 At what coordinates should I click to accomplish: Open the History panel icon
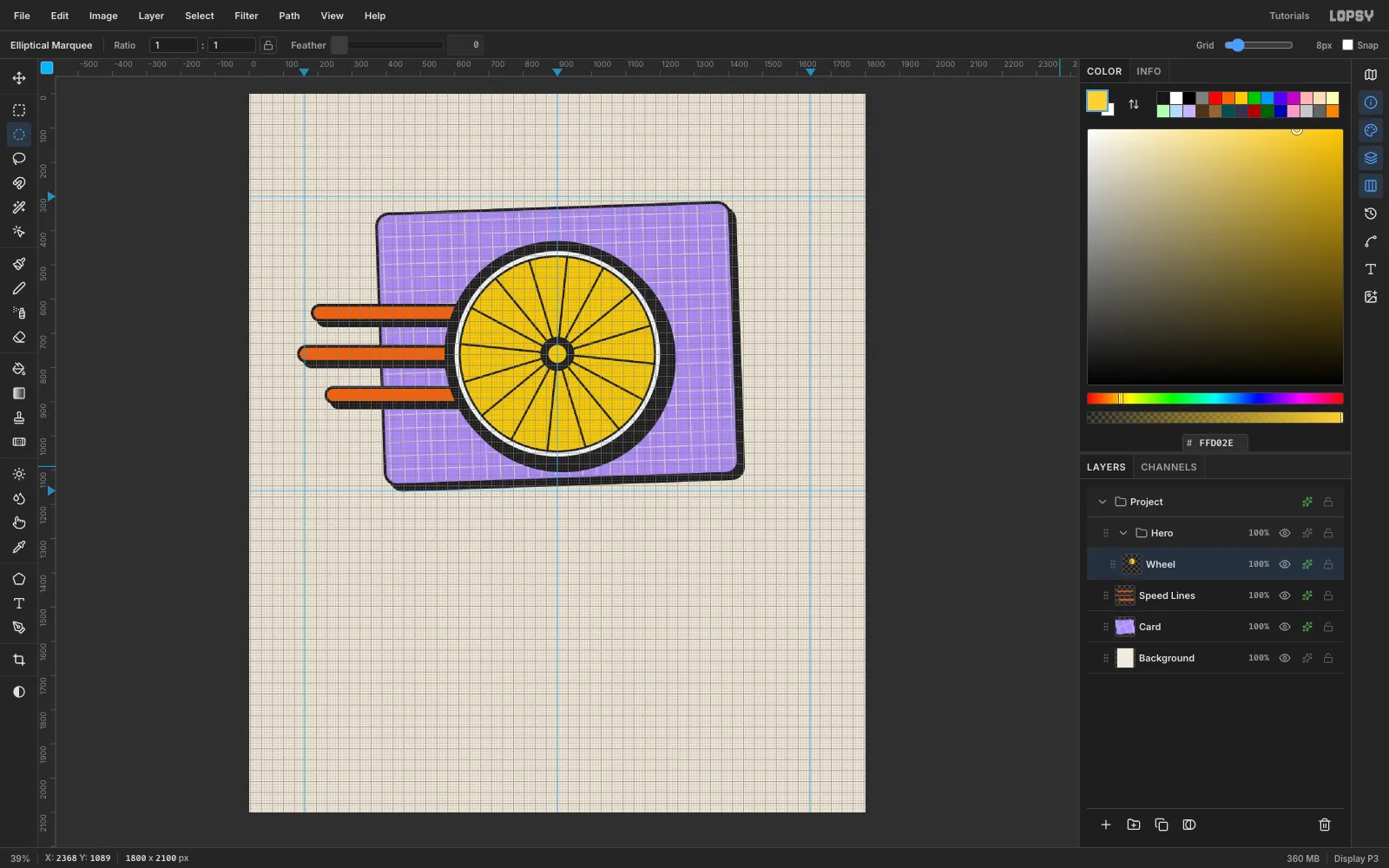tap(1371, 214)
